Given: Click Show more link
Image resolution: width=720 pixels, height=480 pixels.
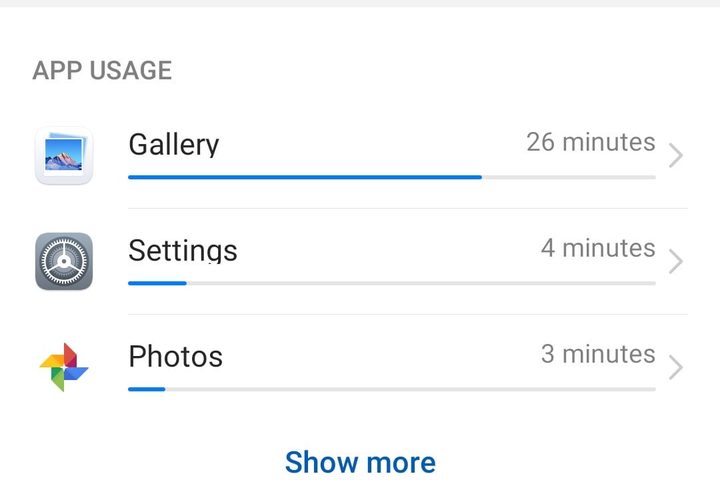Looking at the screenshot, I should (x=360, y=462).
